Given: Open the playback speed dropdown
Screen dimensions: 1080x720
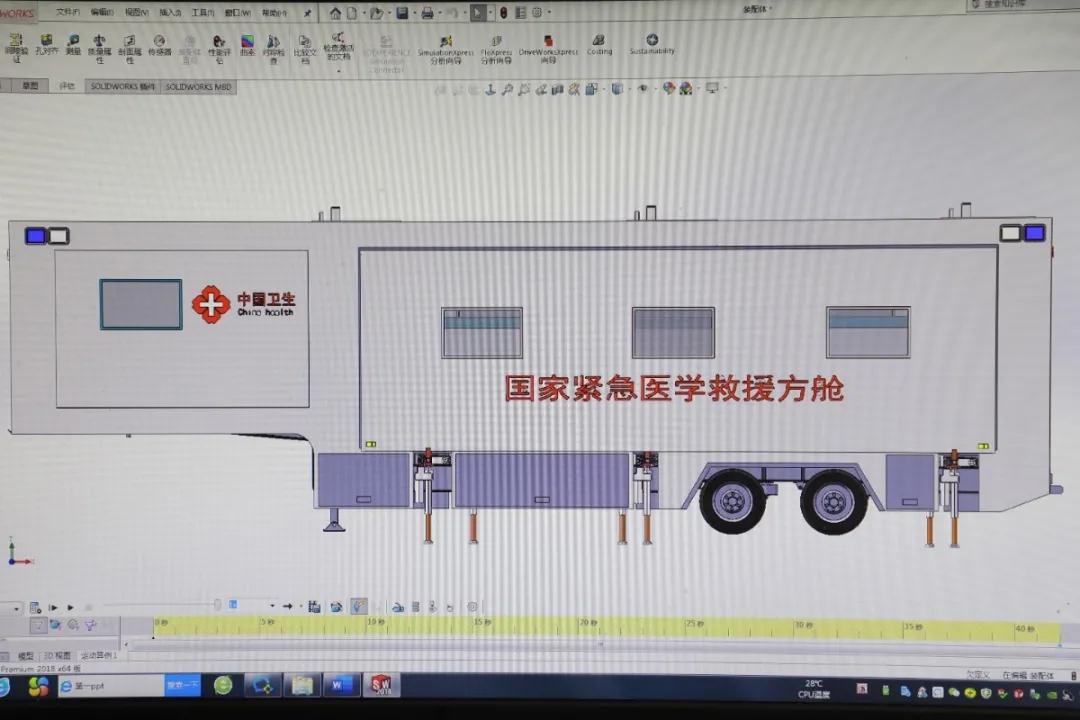Looking at the screenshot, I should pos(273,606).
